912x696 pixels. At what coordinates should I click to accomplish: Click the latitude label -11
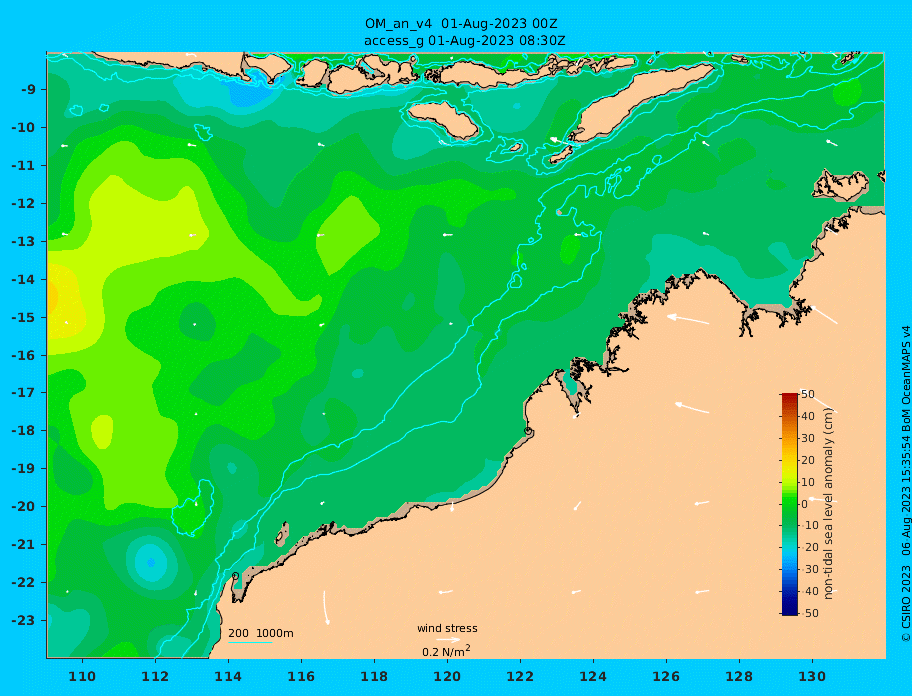click(24, 166)
